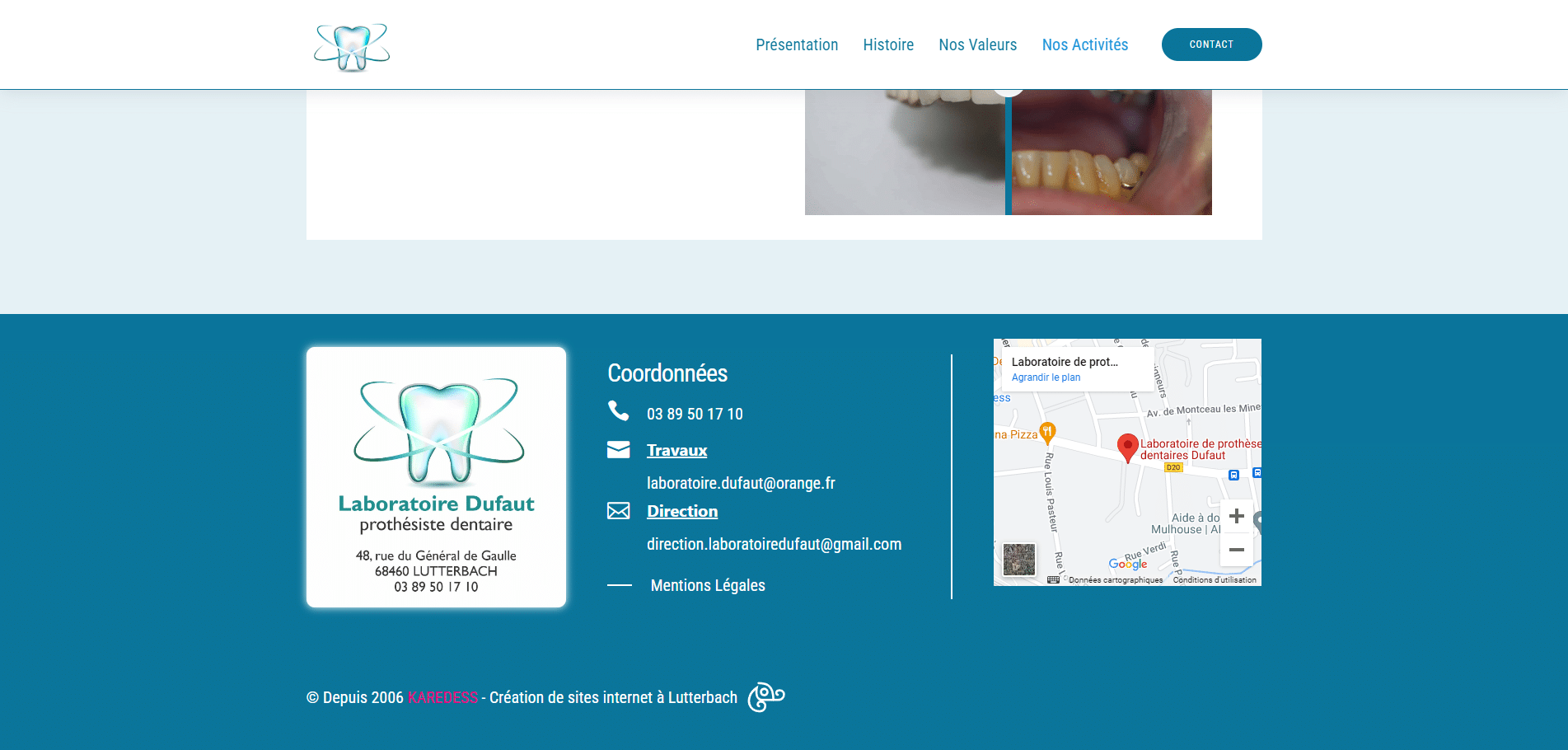Click the outlined envelope icon beside Direction
Image resolution: width=1568 pixels, height=750 pixels.
(618, 511)
